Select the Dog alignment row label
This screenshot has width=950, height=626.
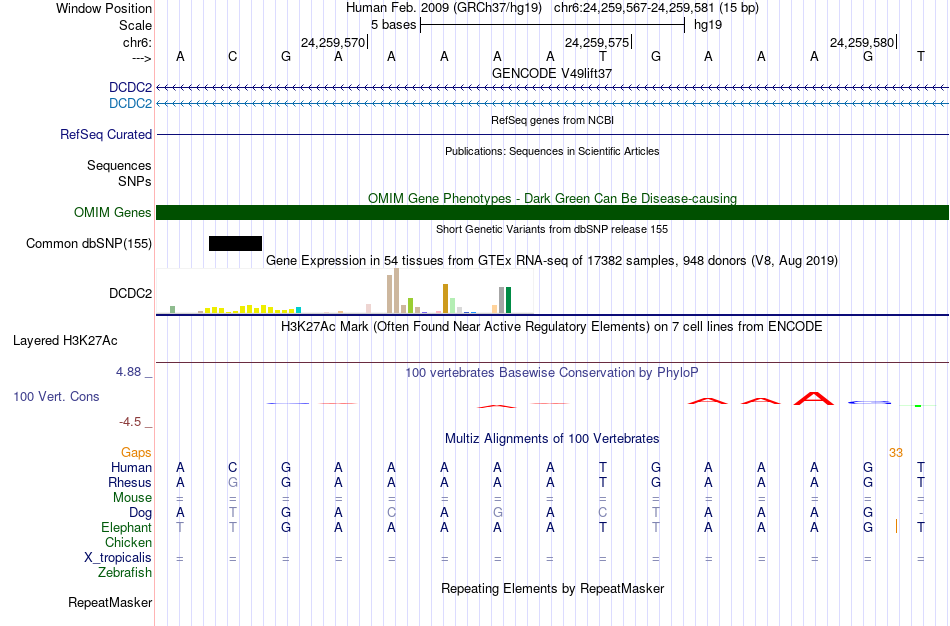click(140, 513)
